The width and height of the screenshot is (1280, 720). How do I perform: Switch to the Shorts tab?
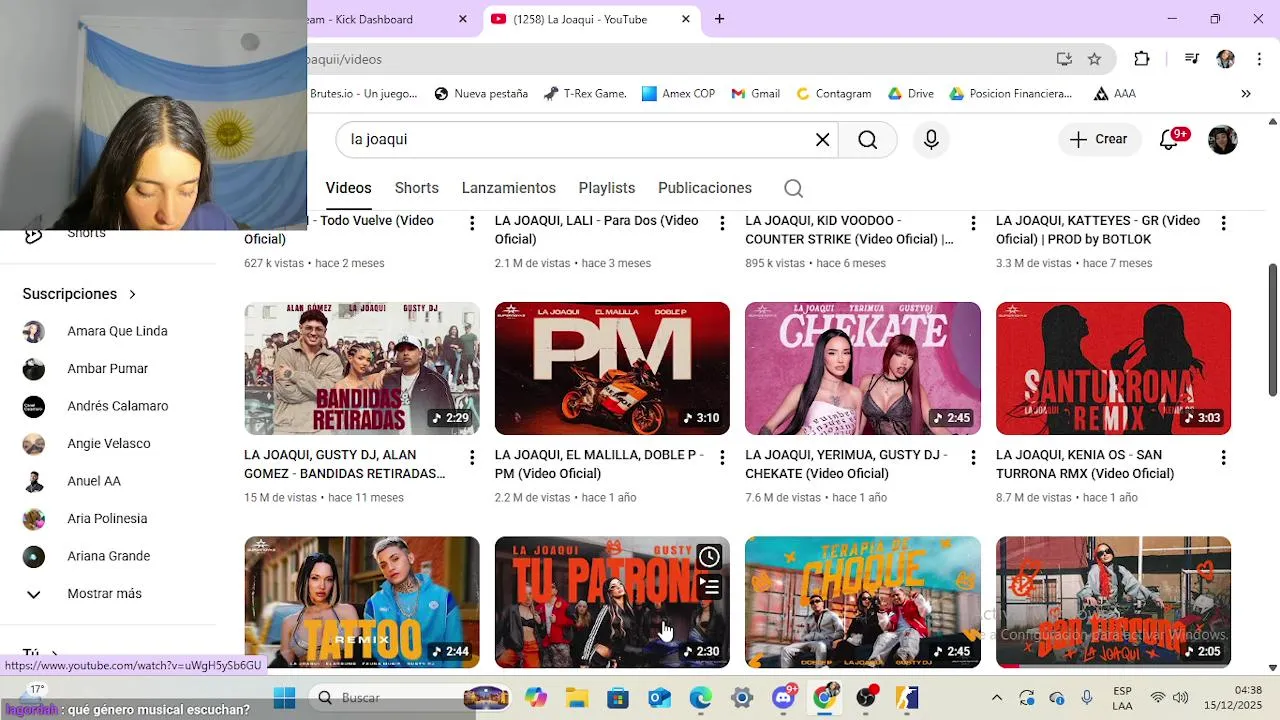point(417,188)
